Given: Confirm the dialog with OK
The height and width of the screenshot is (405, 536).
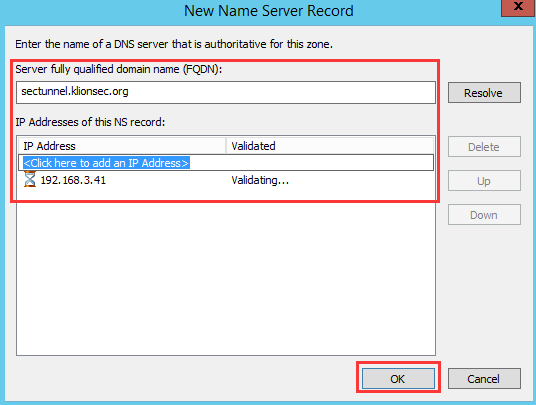Looking at the screenshot, I should pyautogui.click(x=398, y=378).
